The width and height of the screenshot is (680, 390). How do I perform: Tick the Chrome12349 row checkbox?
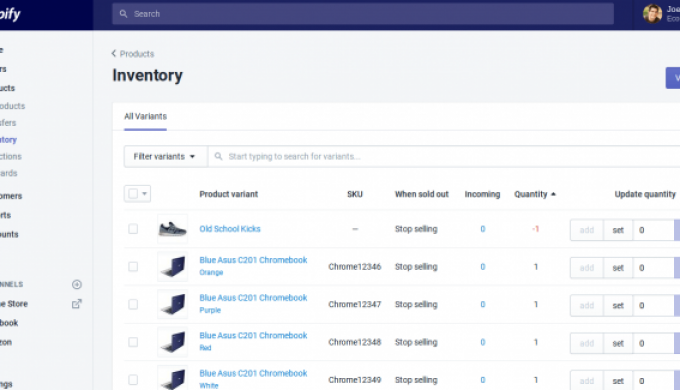pos(133,380)
